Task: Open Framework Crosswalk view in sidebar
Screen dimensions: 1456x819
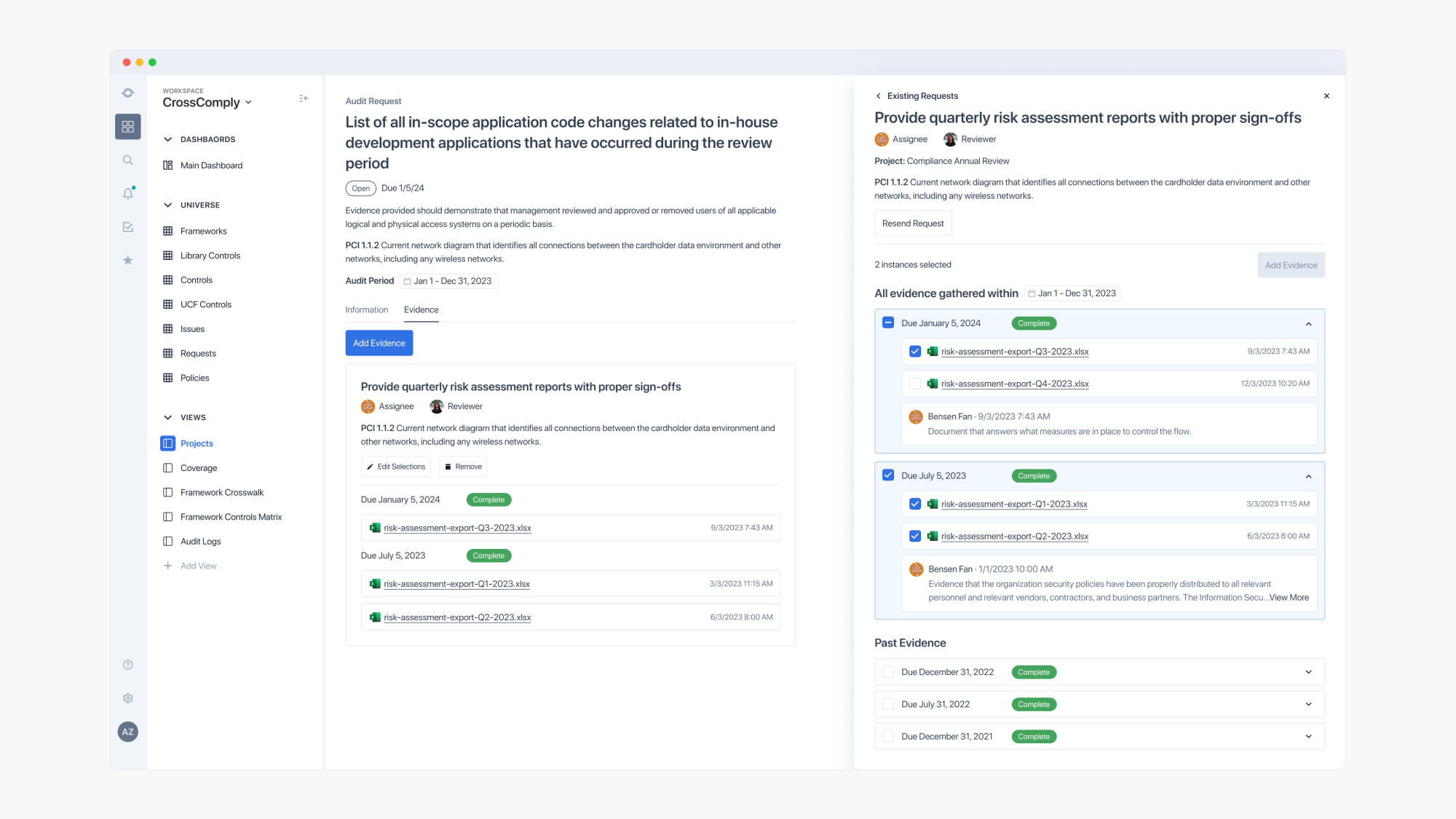Action: (222, 493)
